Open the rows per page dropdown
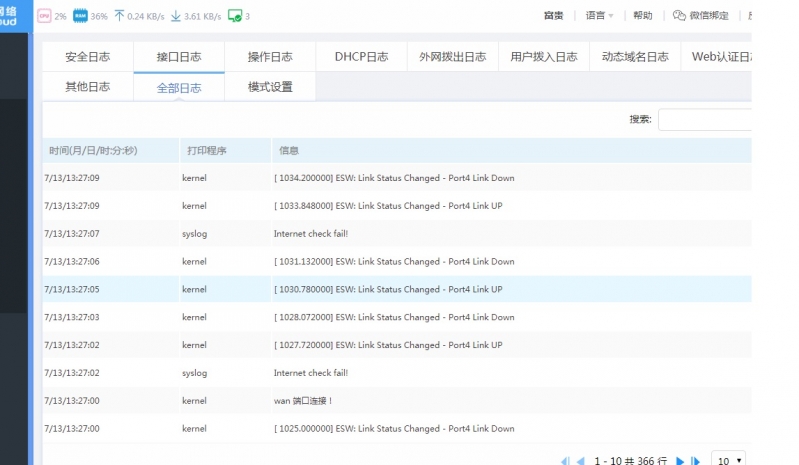Screen dimensions: 799x465 click(729, 460)
